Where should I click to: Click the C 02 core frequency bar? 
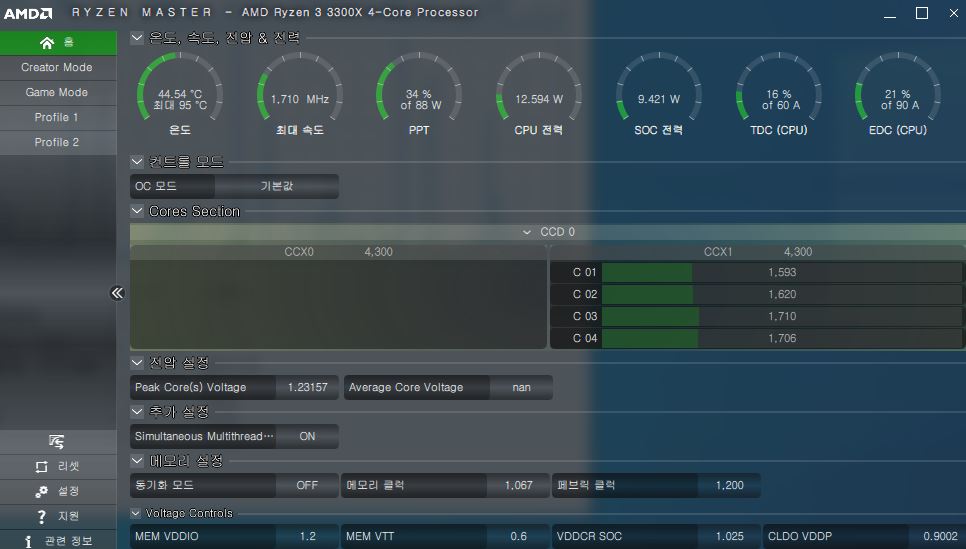pos(782,295)
